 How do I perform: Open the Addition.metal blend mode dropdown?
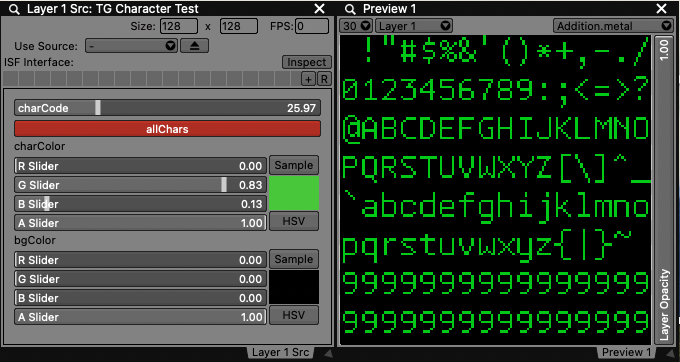pos(613,26)
